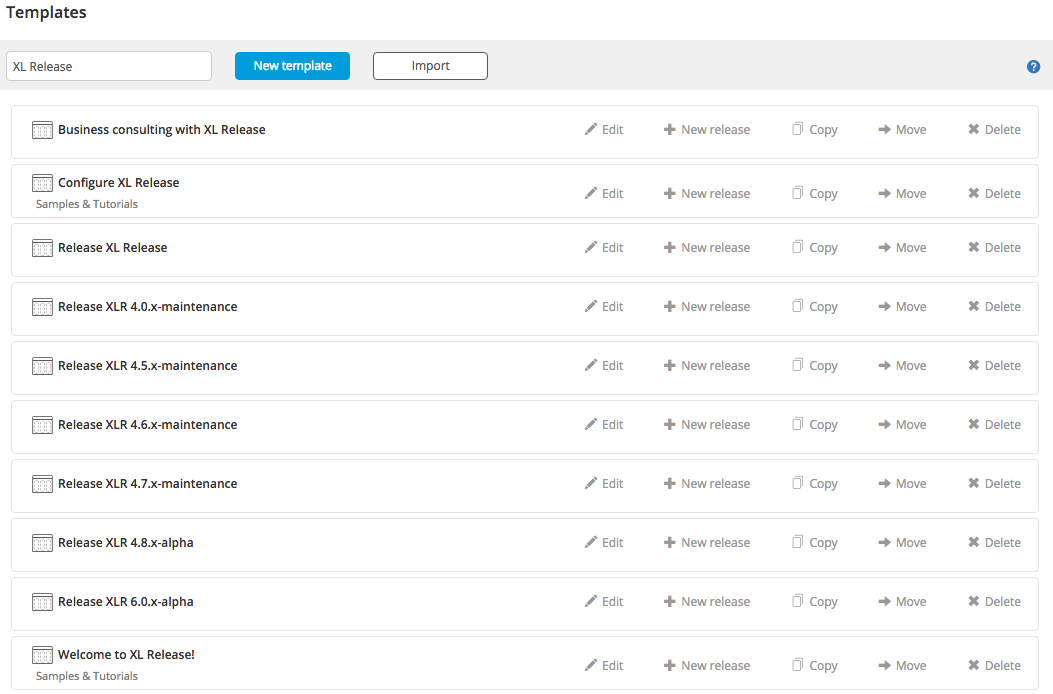Delete the Release XLR 4.6.x-maintenance template

coord(995,425)
